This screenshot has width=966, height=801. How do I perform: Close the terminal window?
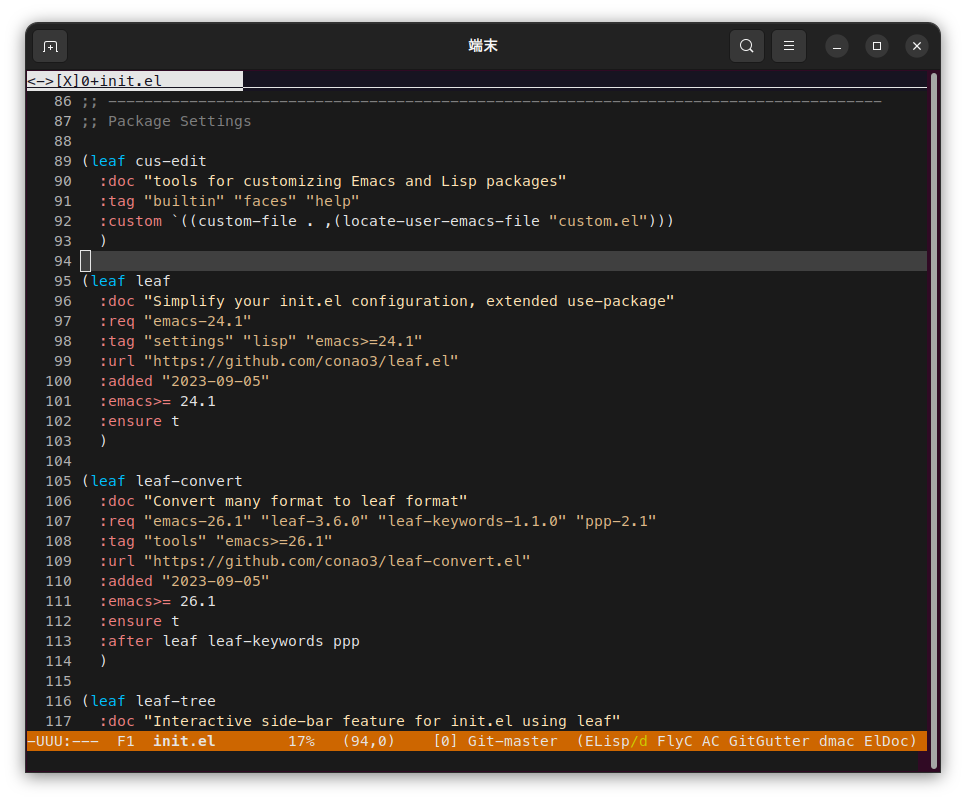(917, 46)
